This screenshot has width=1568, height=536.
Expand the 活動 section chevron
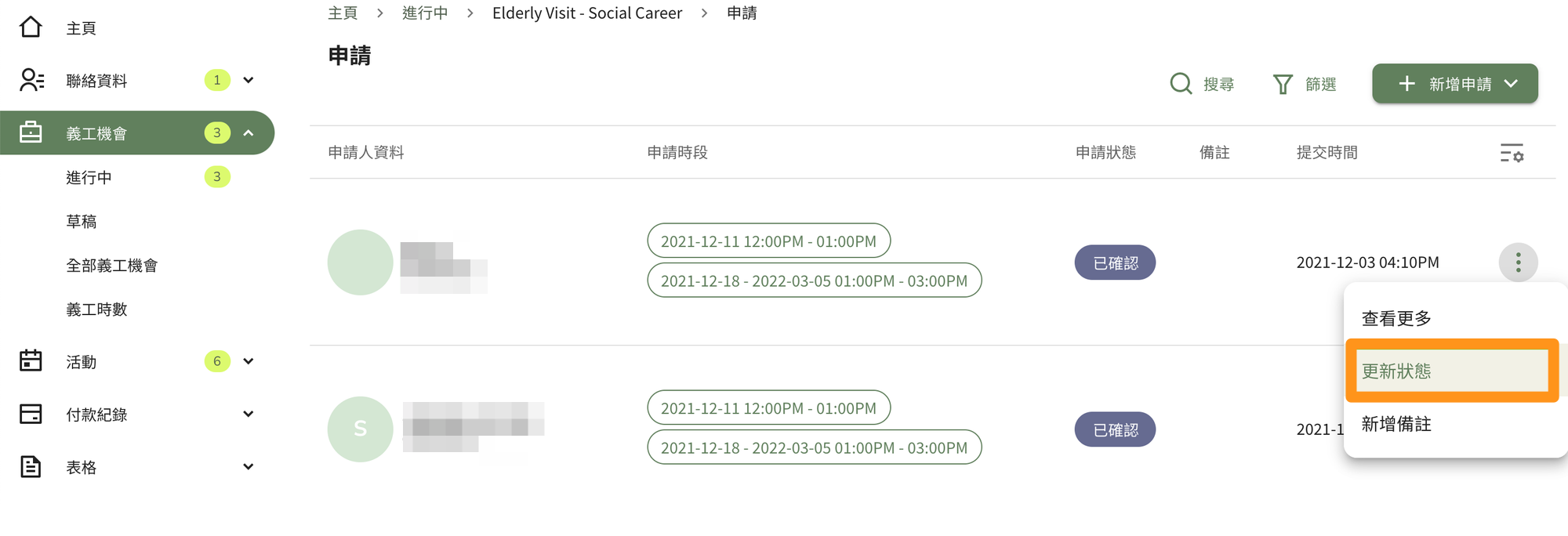(x=249, y=361)
